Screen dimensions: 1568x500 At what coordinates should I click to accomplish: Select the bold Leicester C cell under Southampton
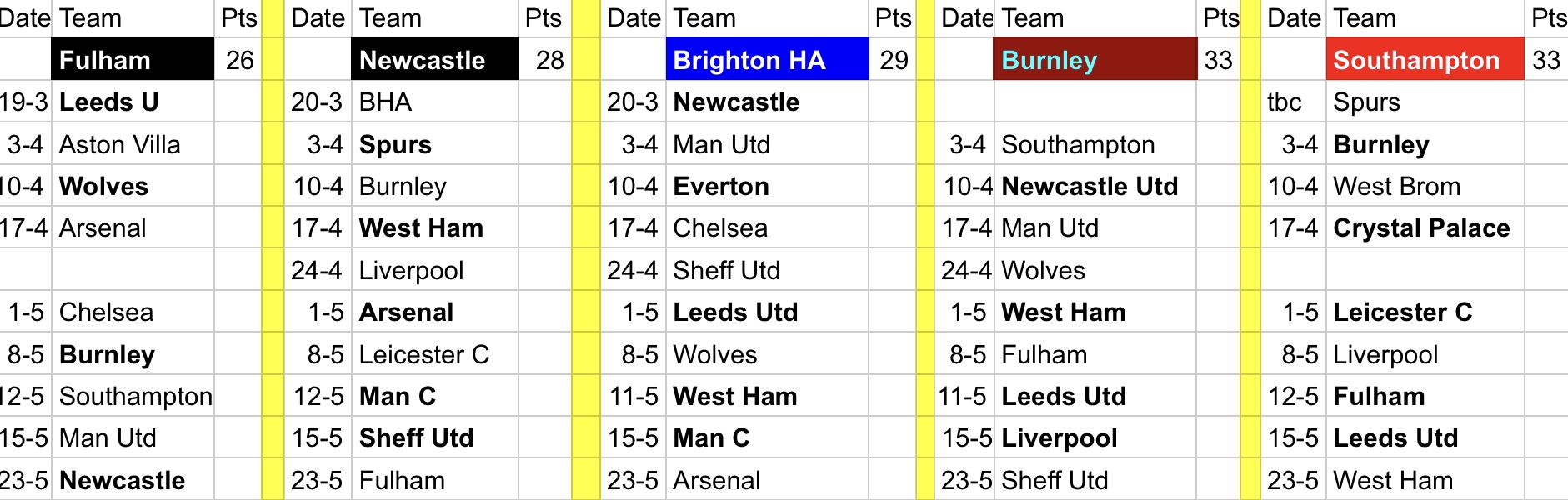(x=1425, y=312)
